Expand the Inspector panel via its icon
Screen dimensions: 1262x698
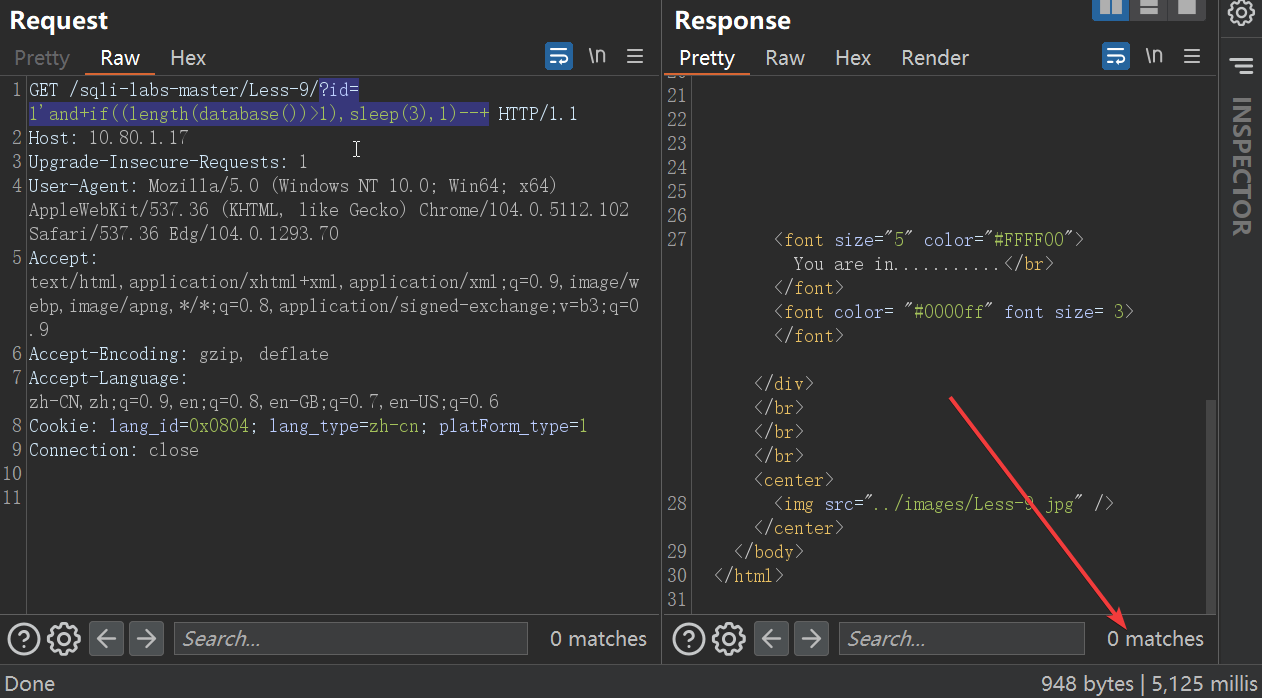tap(1241, 67)
